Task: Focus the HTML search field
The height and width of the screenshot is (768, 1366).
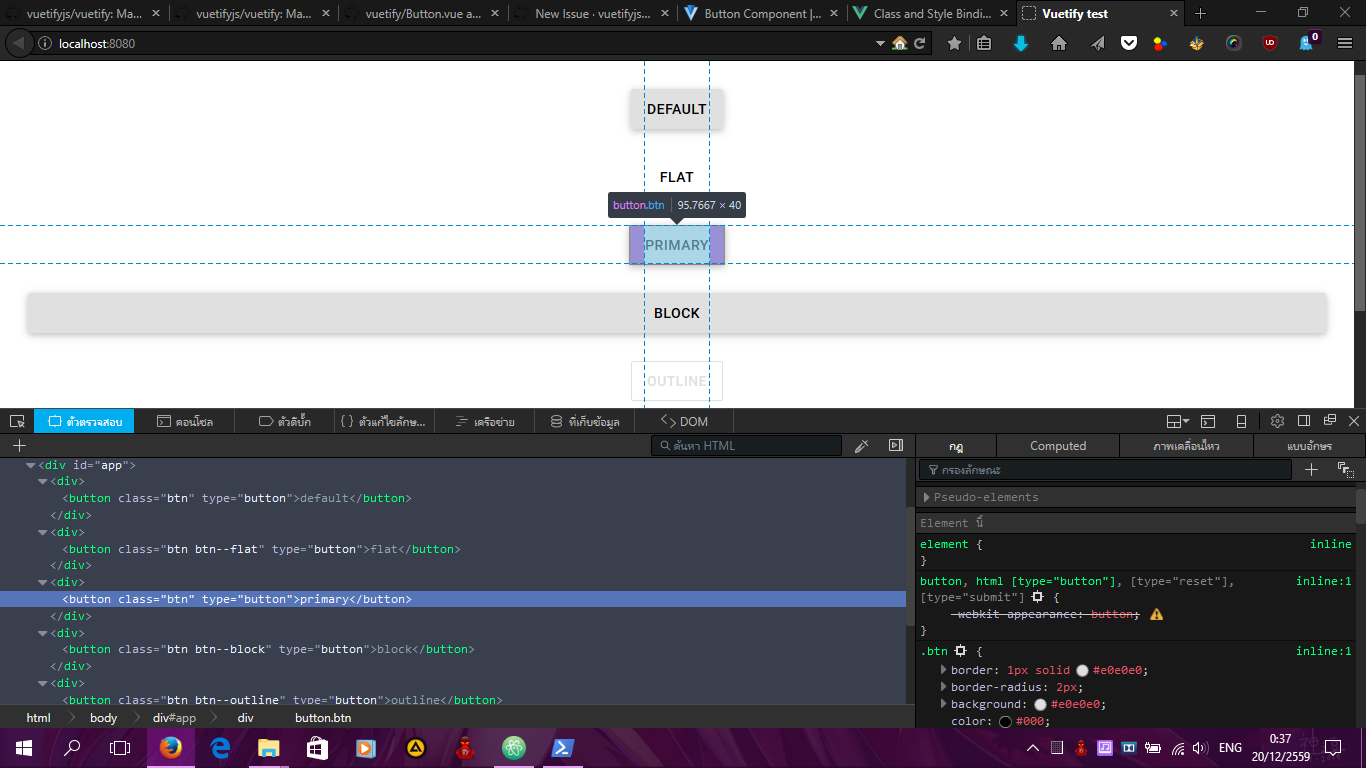Action: 747,445
